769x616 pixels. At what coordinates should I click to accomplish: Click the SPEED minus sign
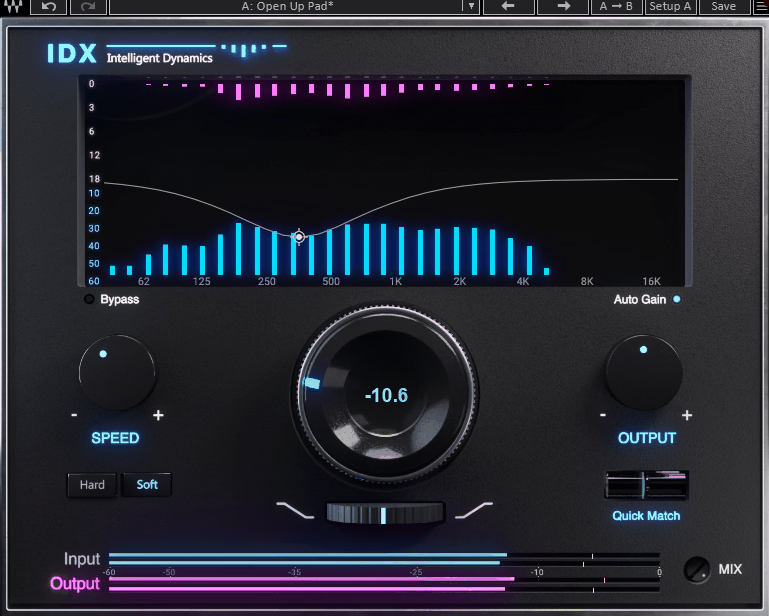74,415
